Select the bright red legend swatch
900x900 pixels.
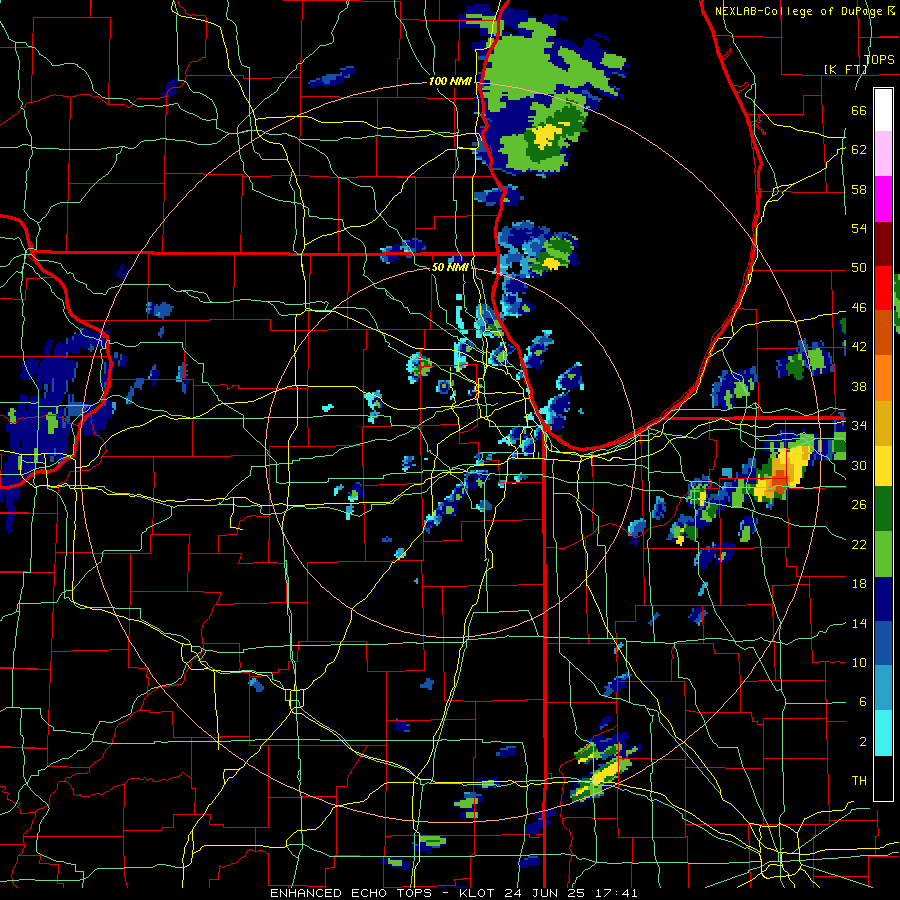pyautogui.click(x=883, y=288)
